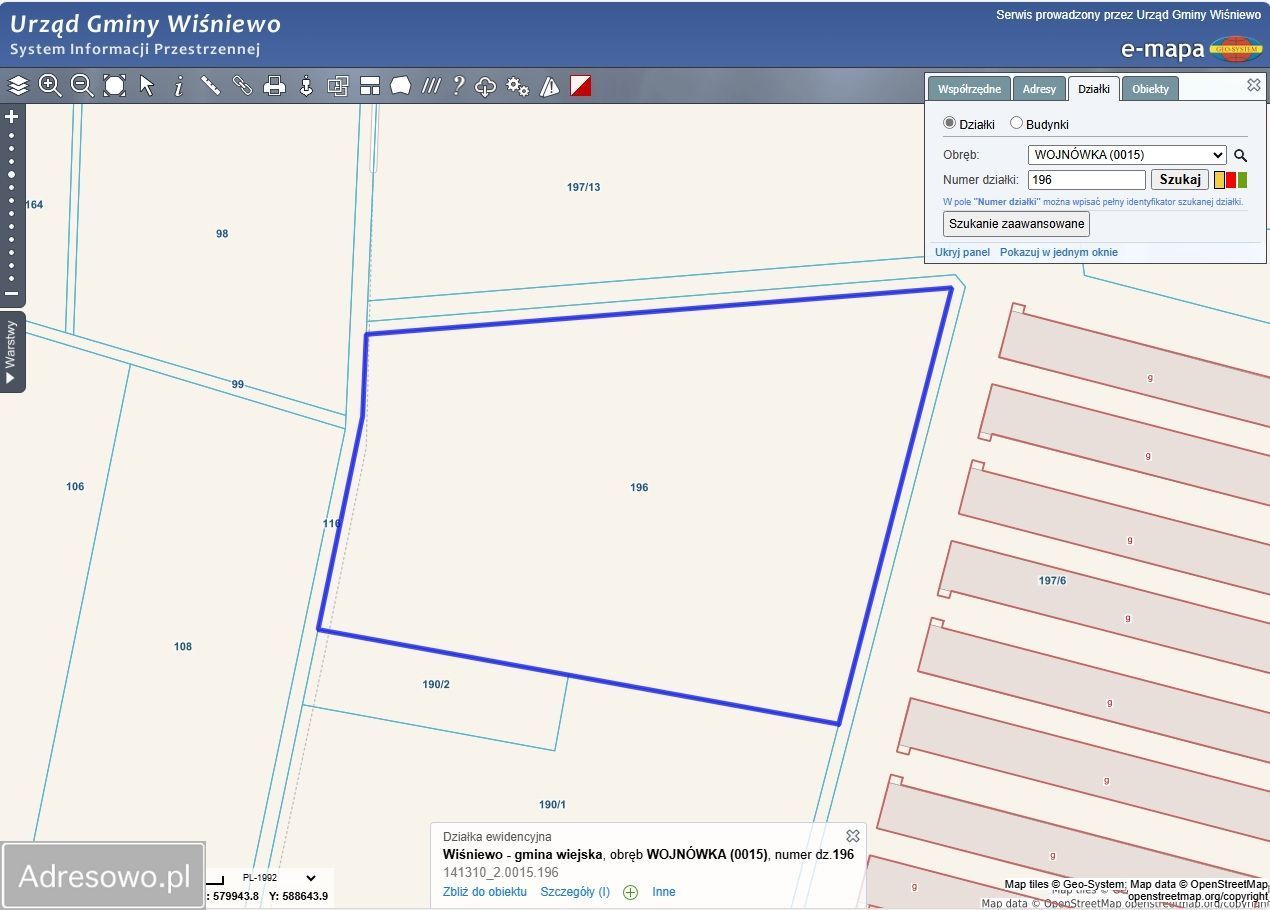The image size is (1270, 910).
Task: Select the zoom out magnifier tool
Action: coord(82,86)
